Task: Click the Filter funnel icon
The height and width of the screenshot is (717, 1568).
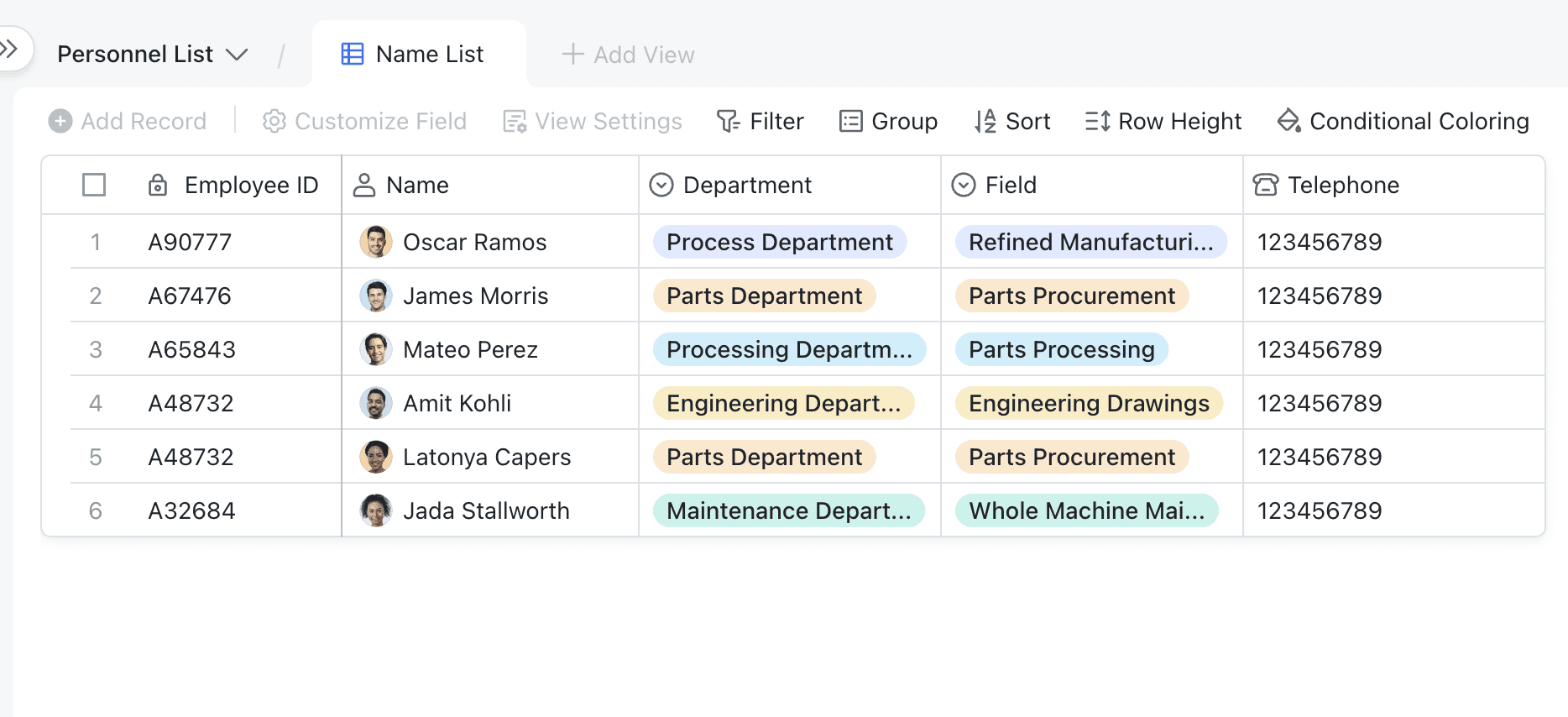Action: [x=728, y=122]
